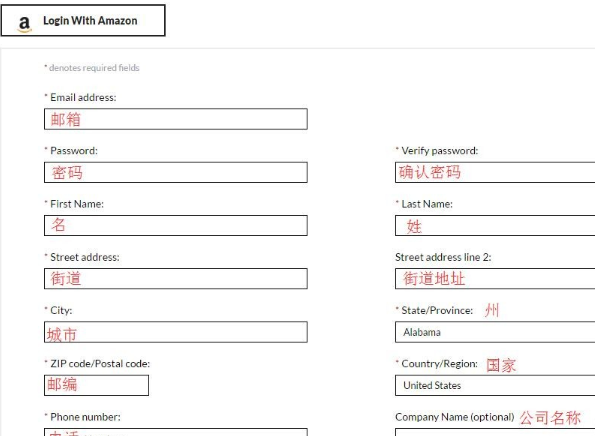This screenshot has width=595, height=436.
Task: Click the Login With Amazon button
Action: [83, 20]
